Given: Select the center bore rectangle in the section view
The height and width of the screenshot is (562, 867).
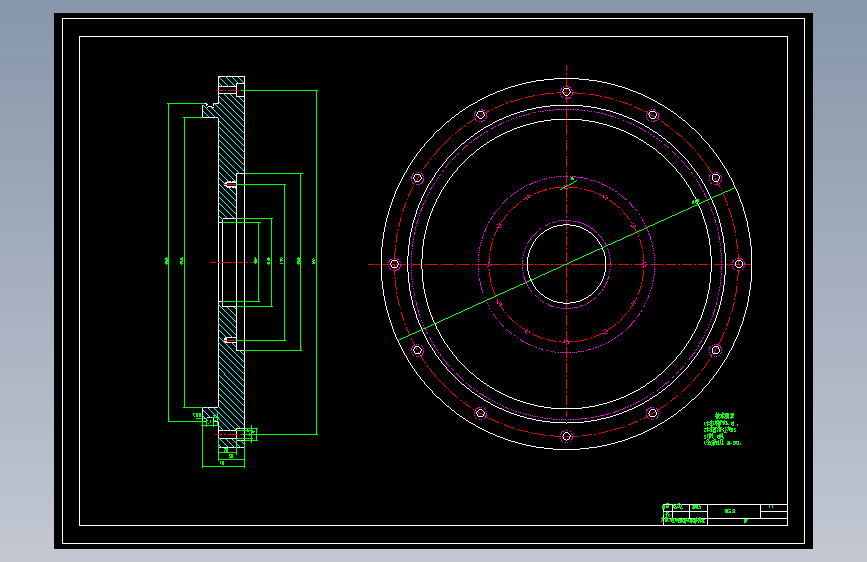Looking at the screenshot, I should 229,263.
